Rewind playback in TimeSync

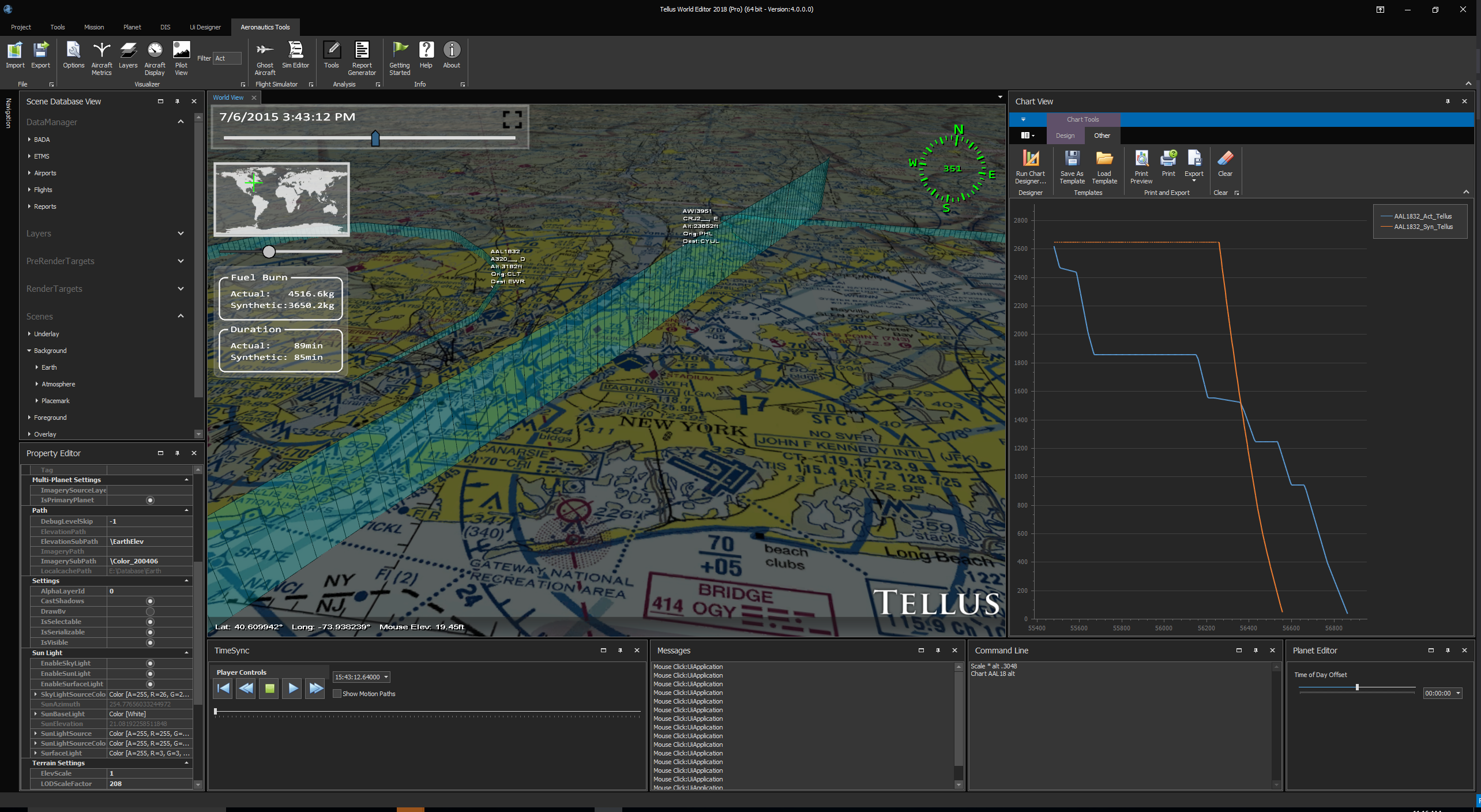tap(246, 688)
